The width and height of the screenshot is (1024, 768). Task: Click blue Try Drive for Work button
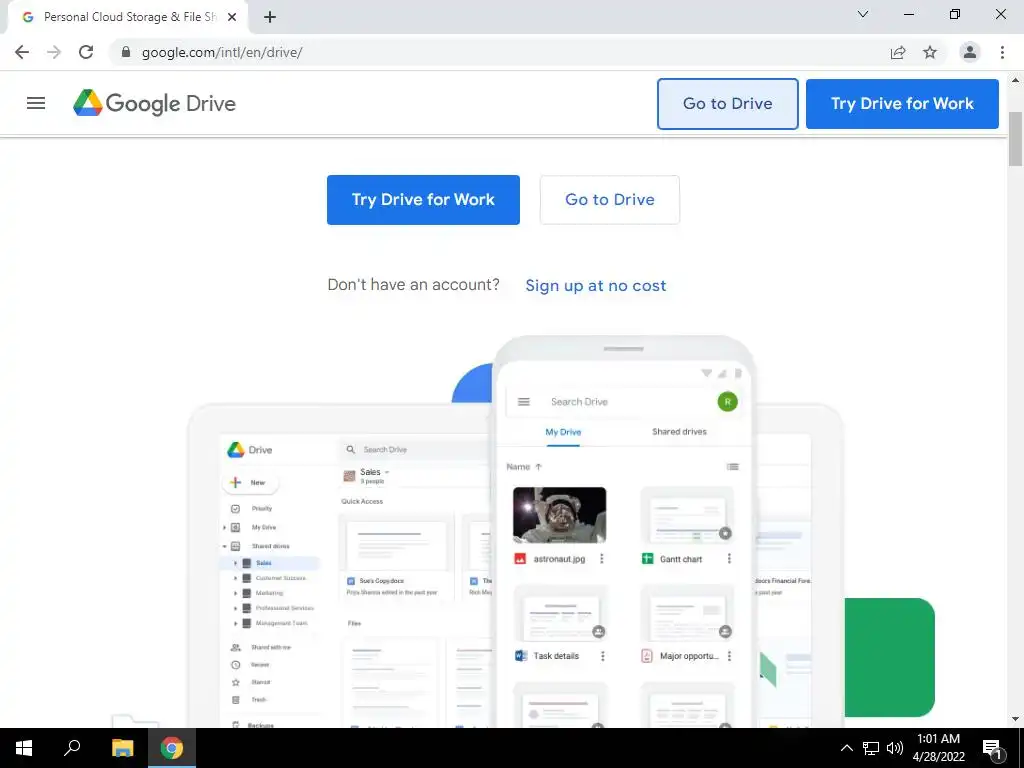point(423,200)
